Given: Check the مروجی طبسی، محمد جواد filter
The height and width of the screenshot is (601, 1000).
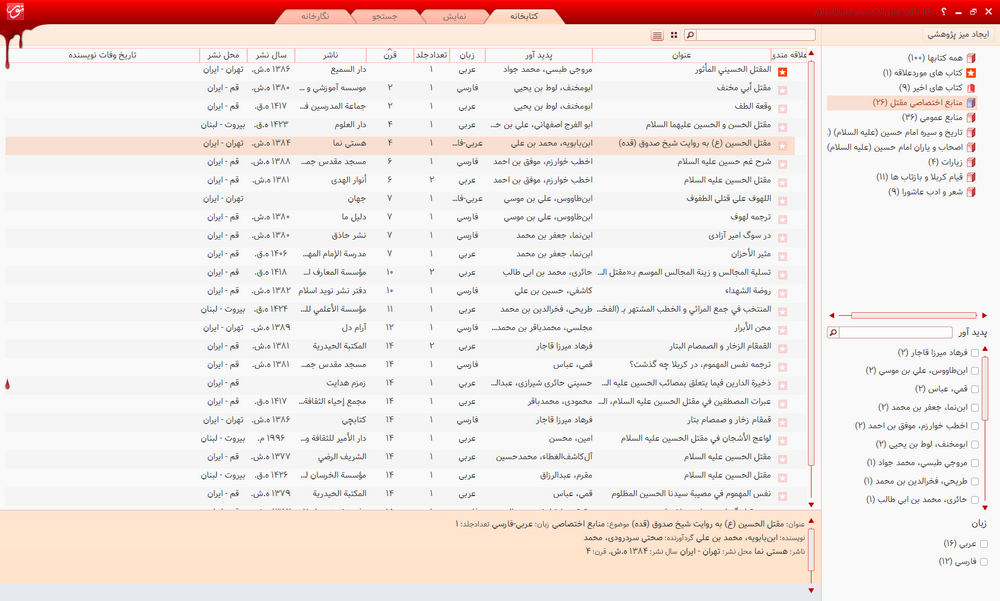Looking at the screenshot, I should 974,463.
